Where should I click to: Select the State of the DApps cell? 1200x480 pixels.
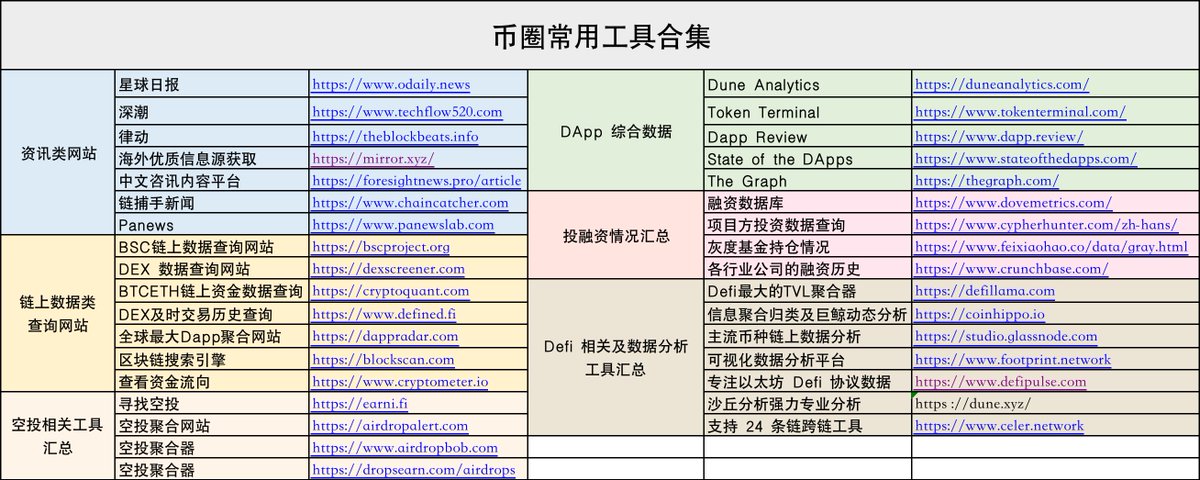(807, 158)
